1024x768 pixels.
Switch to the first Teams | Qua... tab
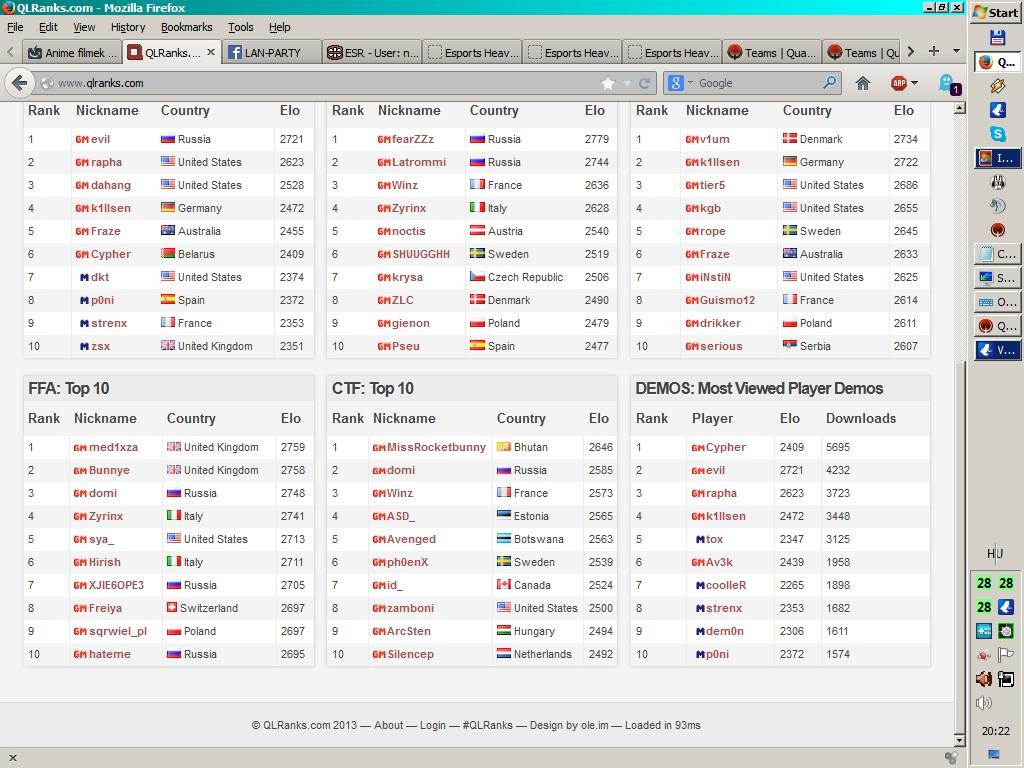tap(771, 52)
